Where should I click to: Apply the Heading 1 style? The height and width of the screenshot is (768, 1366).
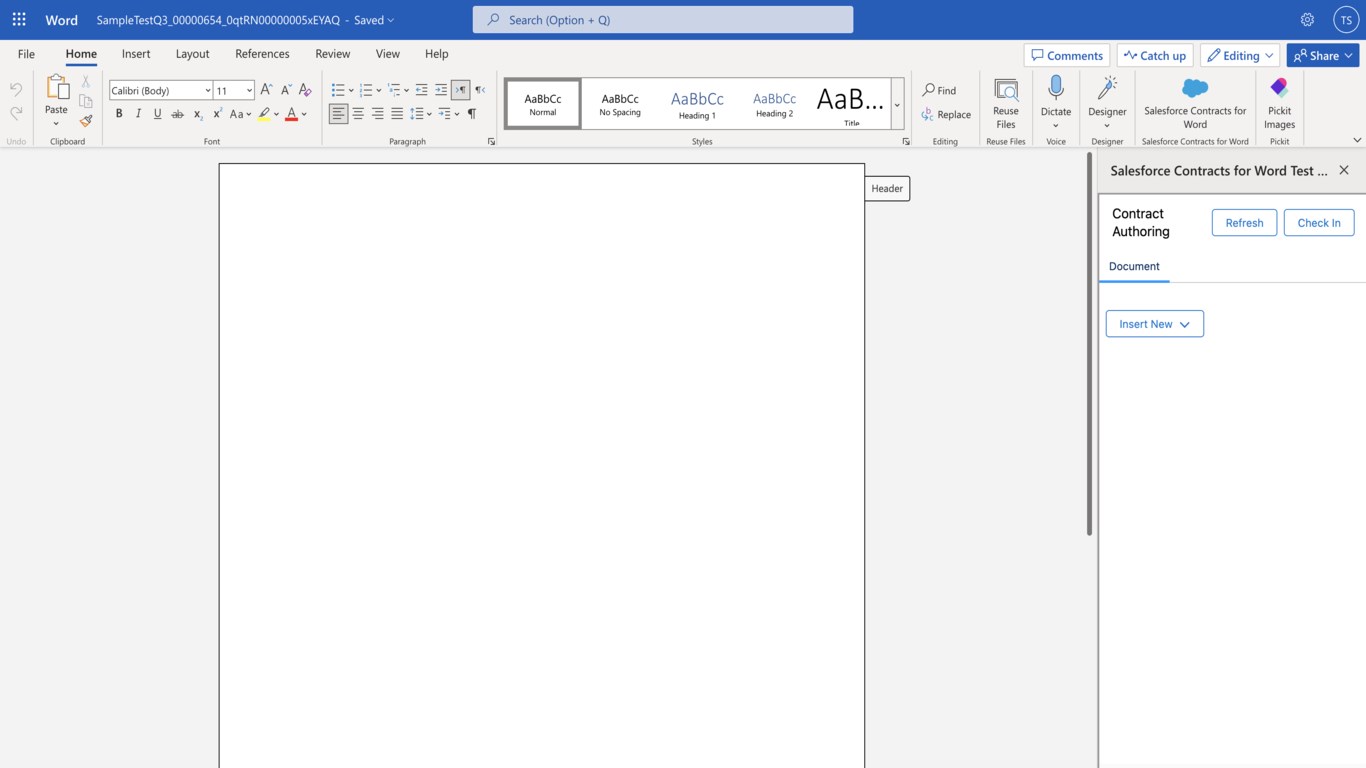pyautogui.click(x=697, y=104)
